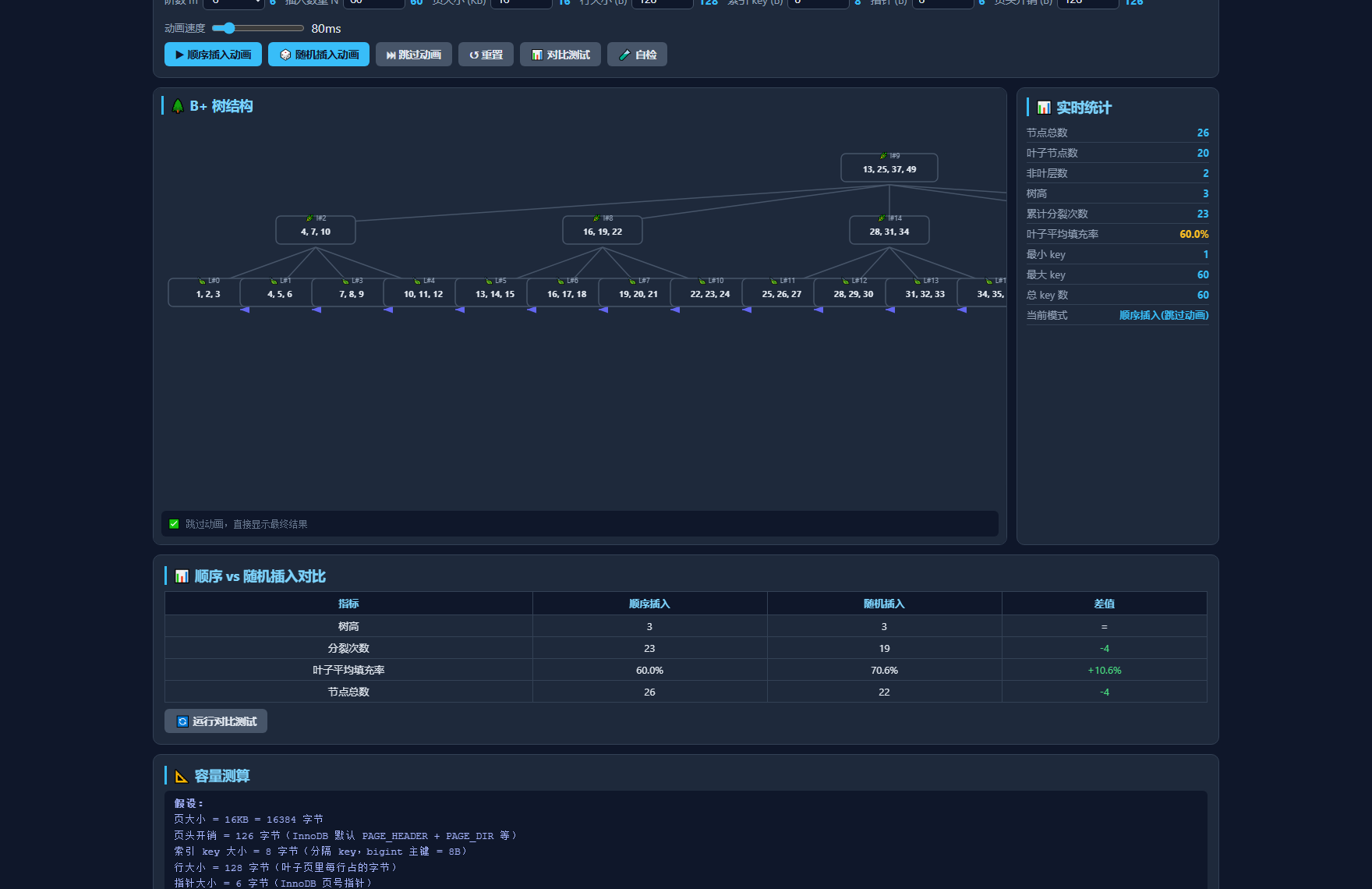Click the 随机插入 column header in comparison table
Screen dimensions: 1372x889
(x=884, y=604)
